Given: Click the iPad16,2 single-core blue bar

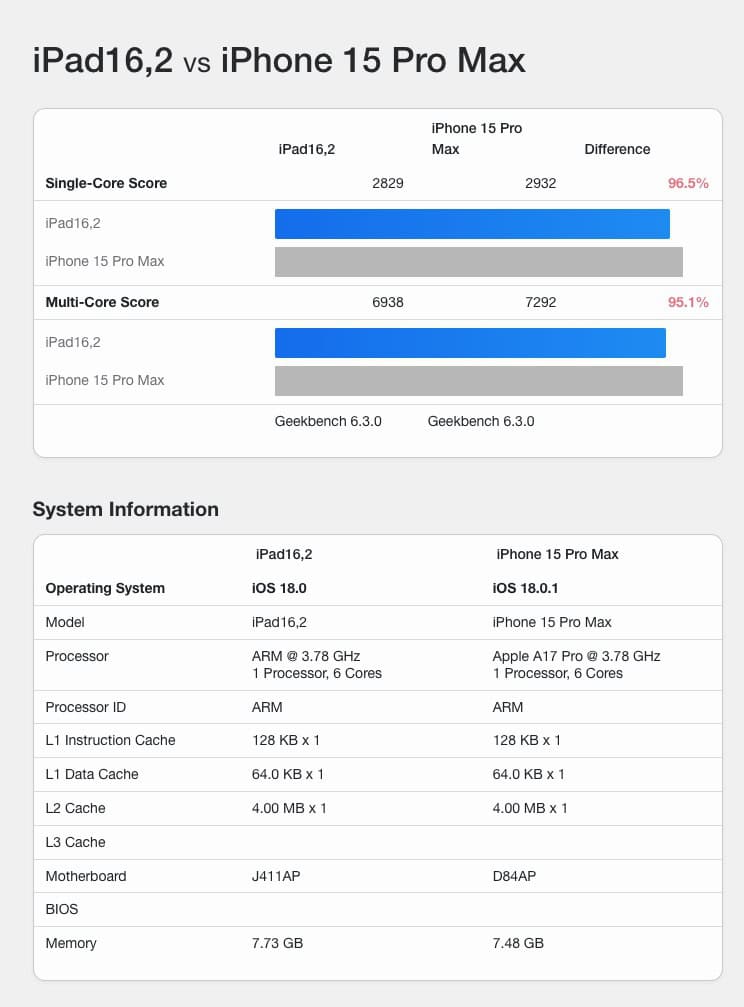Looking at the screenshot, I should pos(472,223).
